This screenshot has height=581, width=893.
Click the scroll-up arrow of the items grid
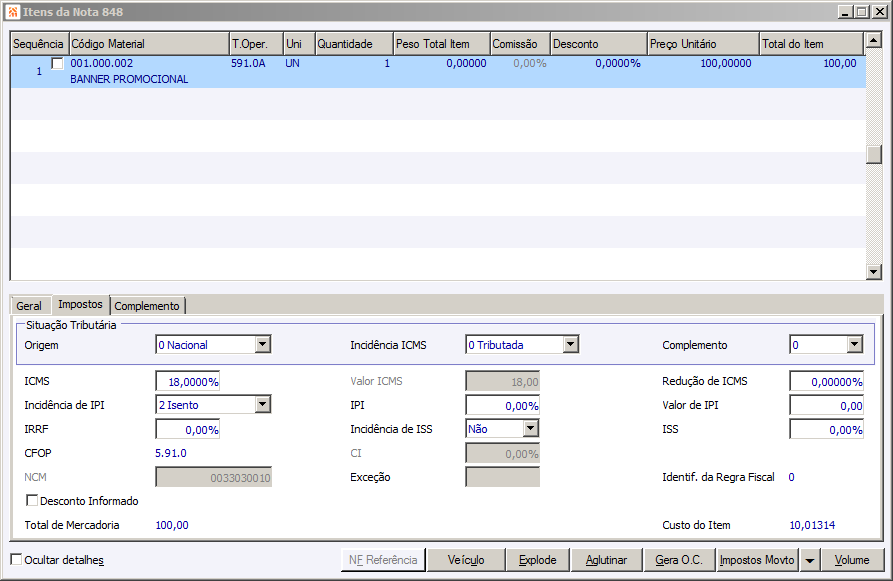coord(874,40)
